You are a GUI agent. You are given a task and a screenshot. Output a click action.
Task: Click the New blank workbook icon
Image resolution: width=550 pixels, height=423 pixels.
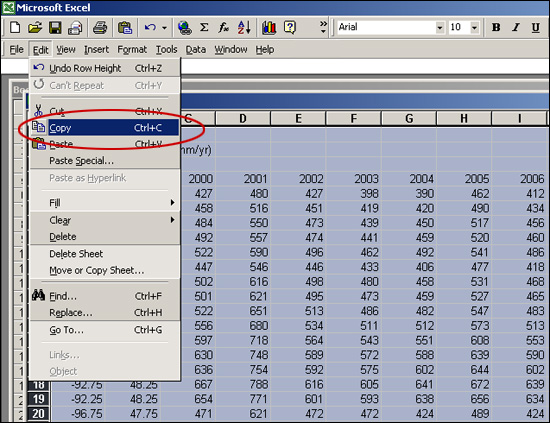click(x=15, y=27)
